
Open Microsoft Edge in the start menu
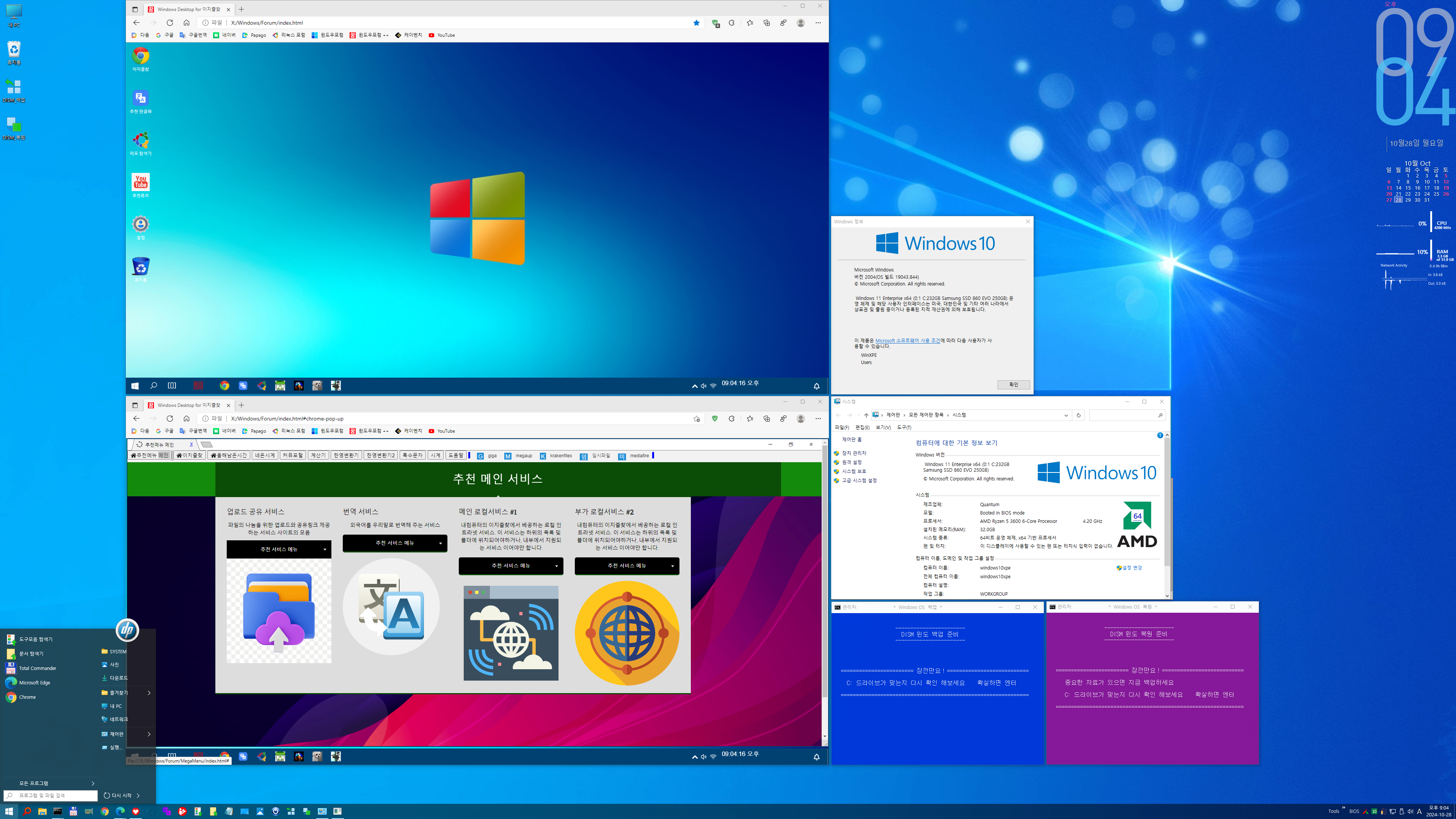pyautogui.click(x=28, y=682)
